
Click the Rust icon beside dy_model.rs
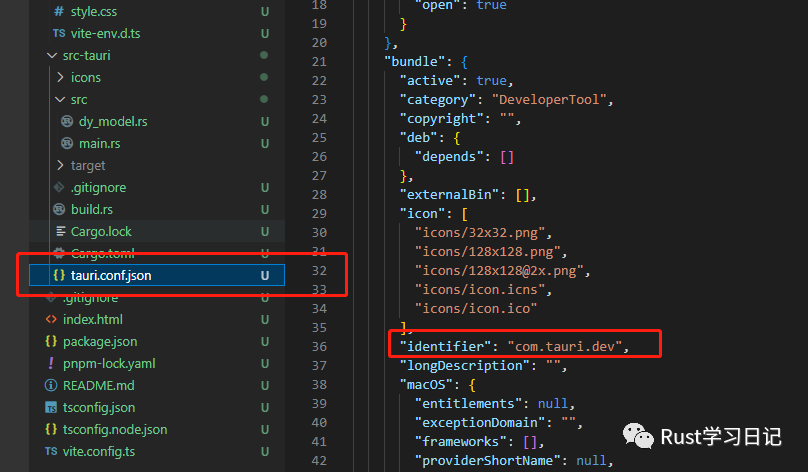pos(67,122)
